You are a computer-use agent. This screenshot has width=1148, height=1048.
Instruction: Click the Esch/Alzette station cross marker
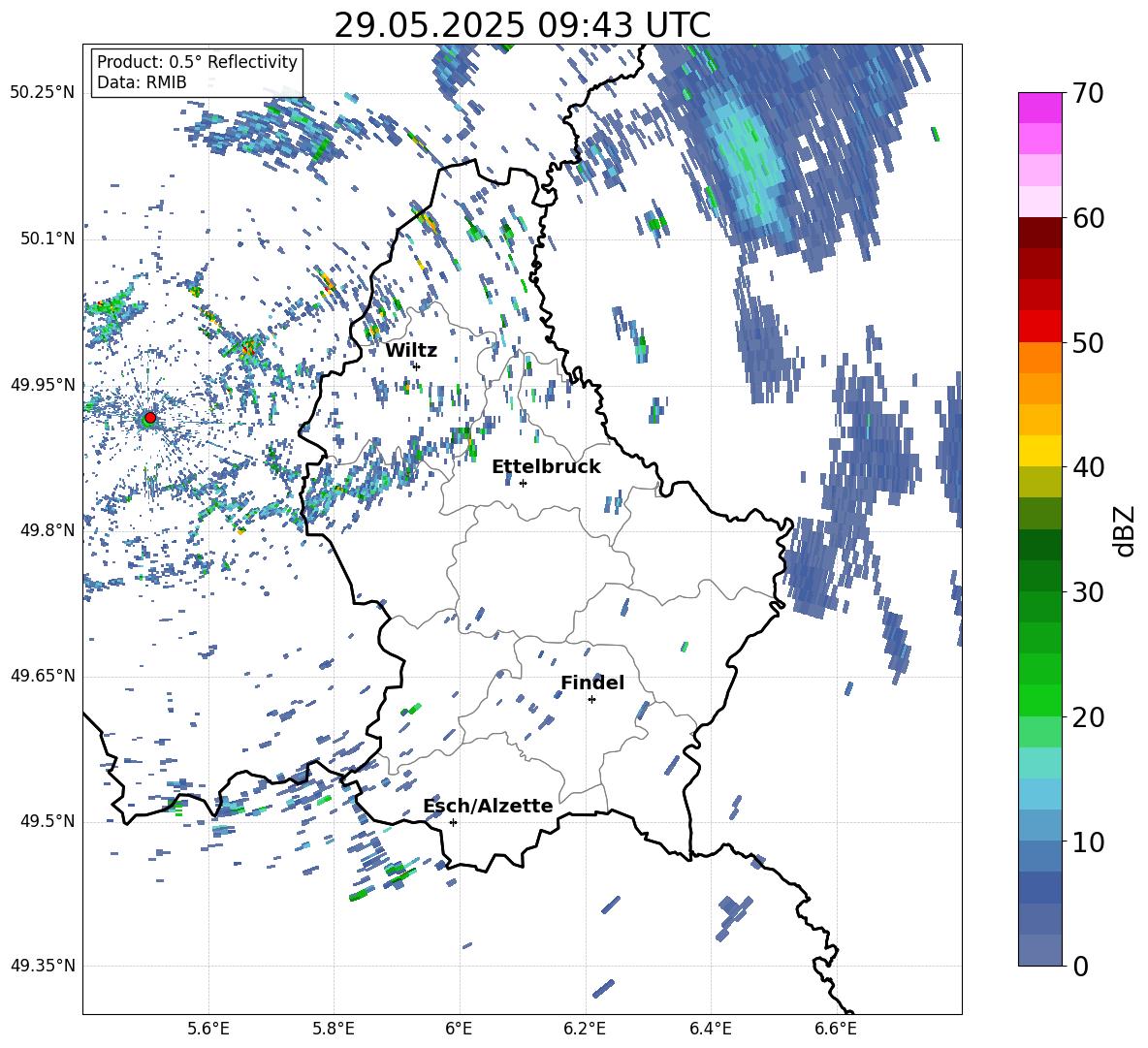pos(453,822)
